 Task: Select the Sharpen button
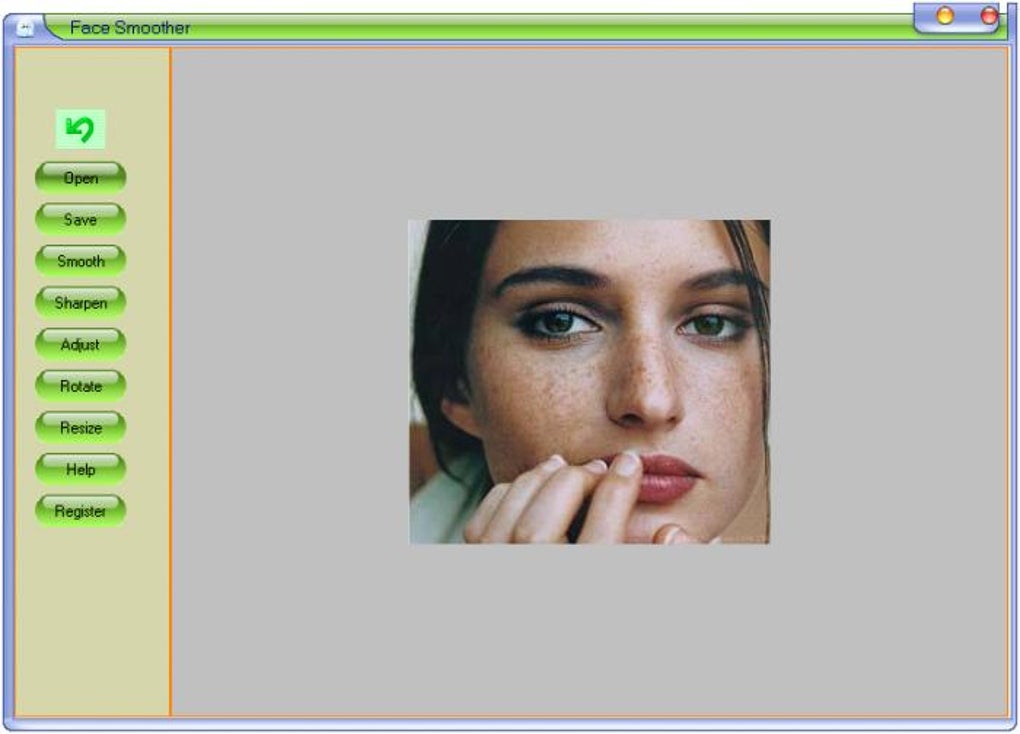tap(80, 303)
